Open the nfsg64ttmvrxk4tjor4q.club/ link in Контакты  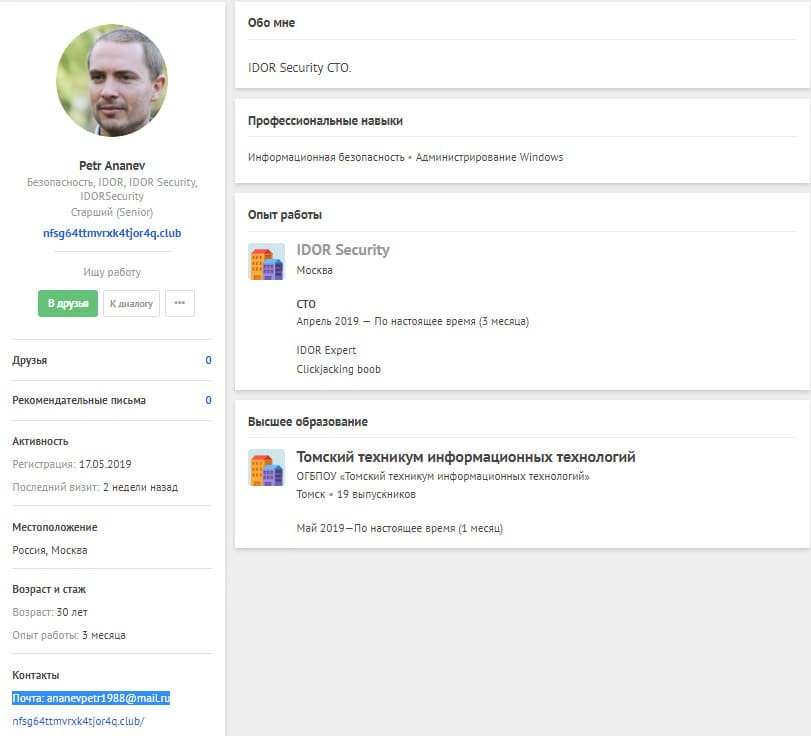point(78,721)
